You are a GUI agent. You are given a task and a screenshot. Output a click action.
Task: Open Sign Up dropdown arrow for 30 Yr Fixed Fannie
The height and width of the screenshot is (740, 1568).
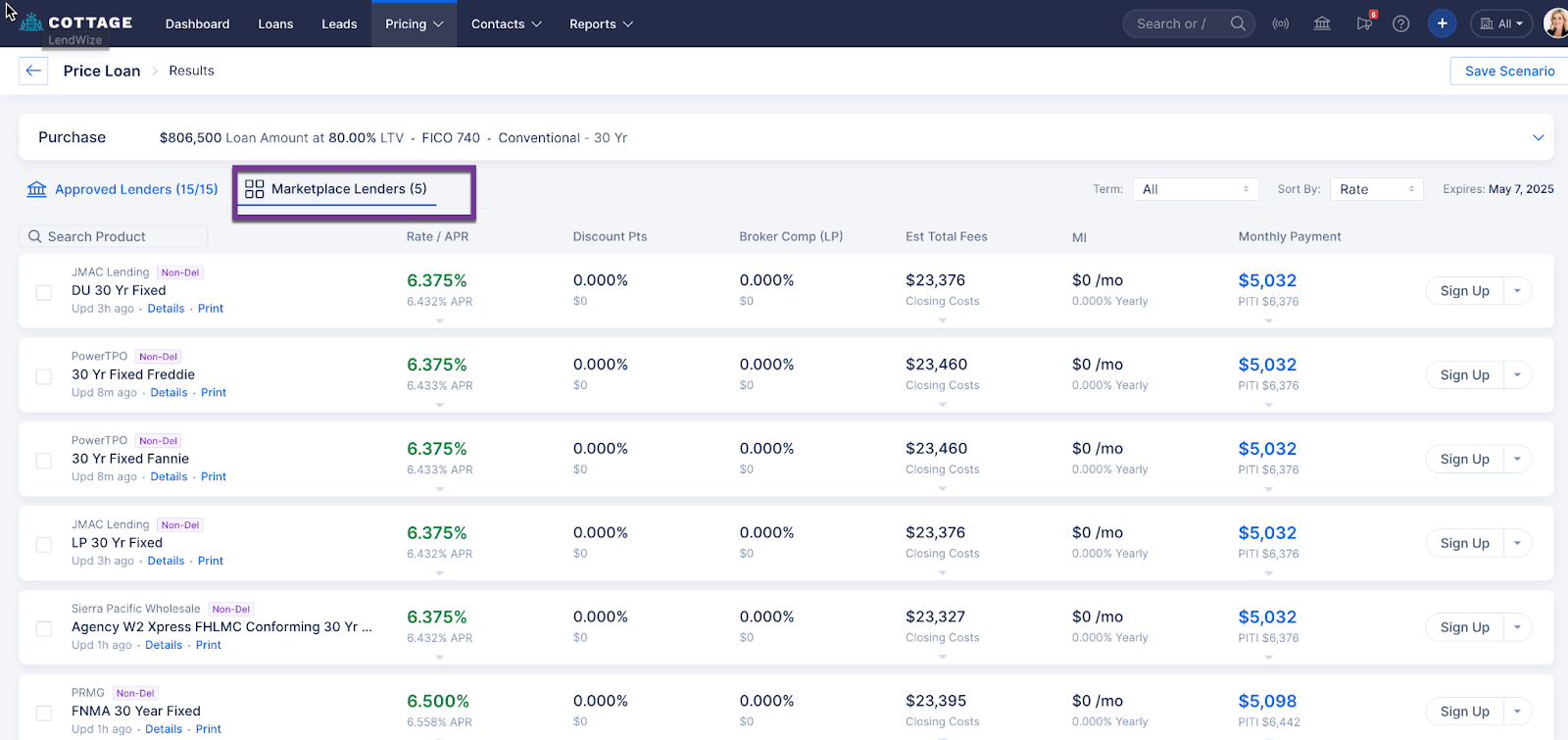pos(1517,460)
